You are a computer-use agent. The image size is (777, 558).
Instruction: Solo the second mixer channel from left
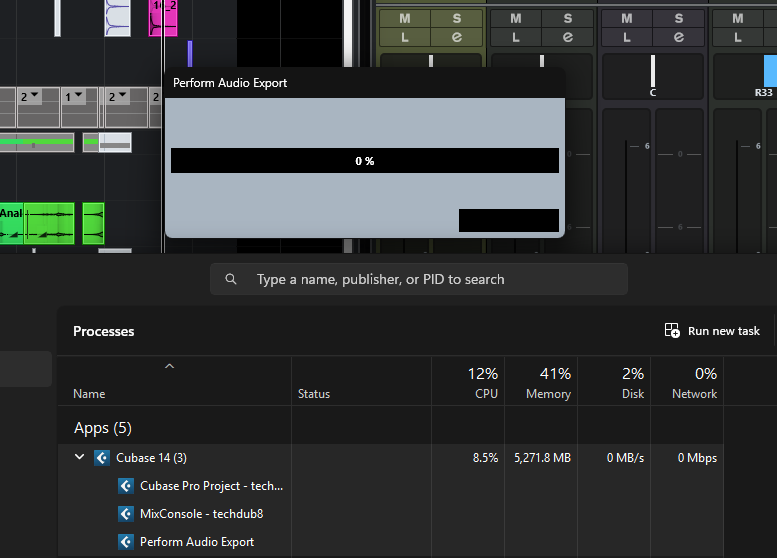tap(567, 19)
